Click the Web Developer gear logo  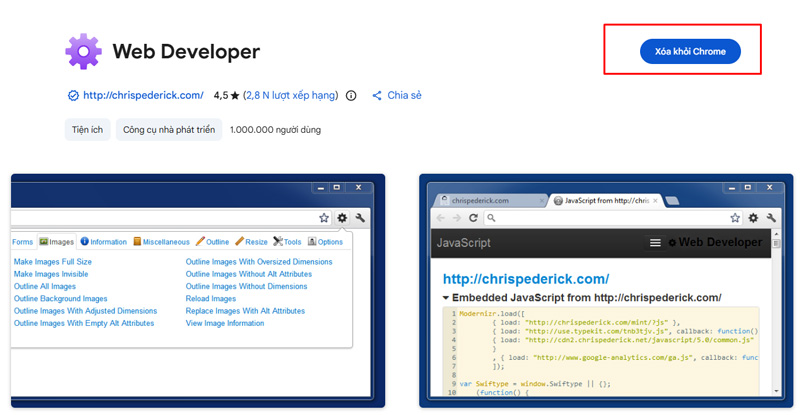click(83, 51)
